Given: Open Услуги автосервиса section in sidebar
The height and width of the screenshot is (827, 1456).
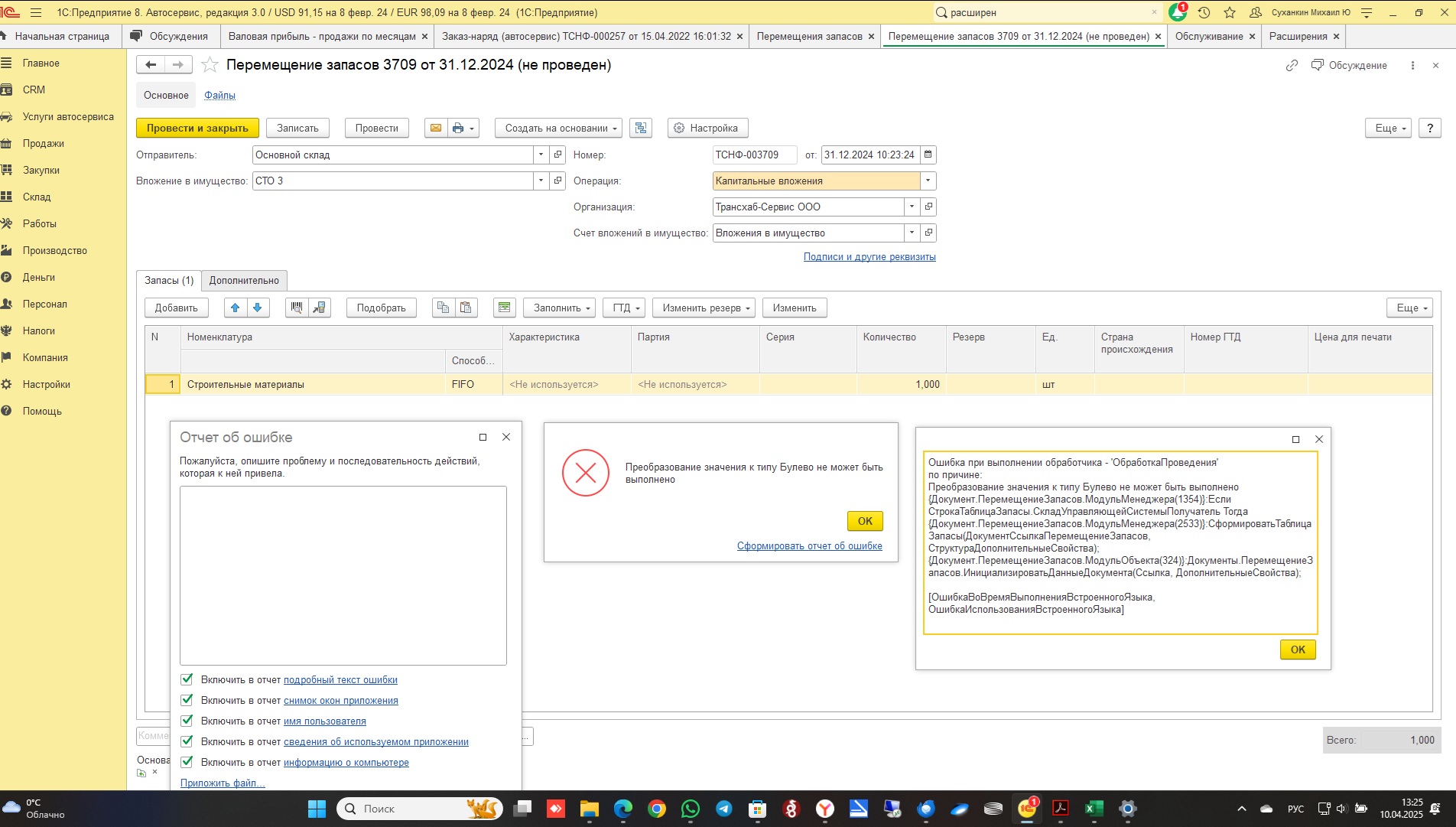Looking at the screenshot, I should point(68,116).
